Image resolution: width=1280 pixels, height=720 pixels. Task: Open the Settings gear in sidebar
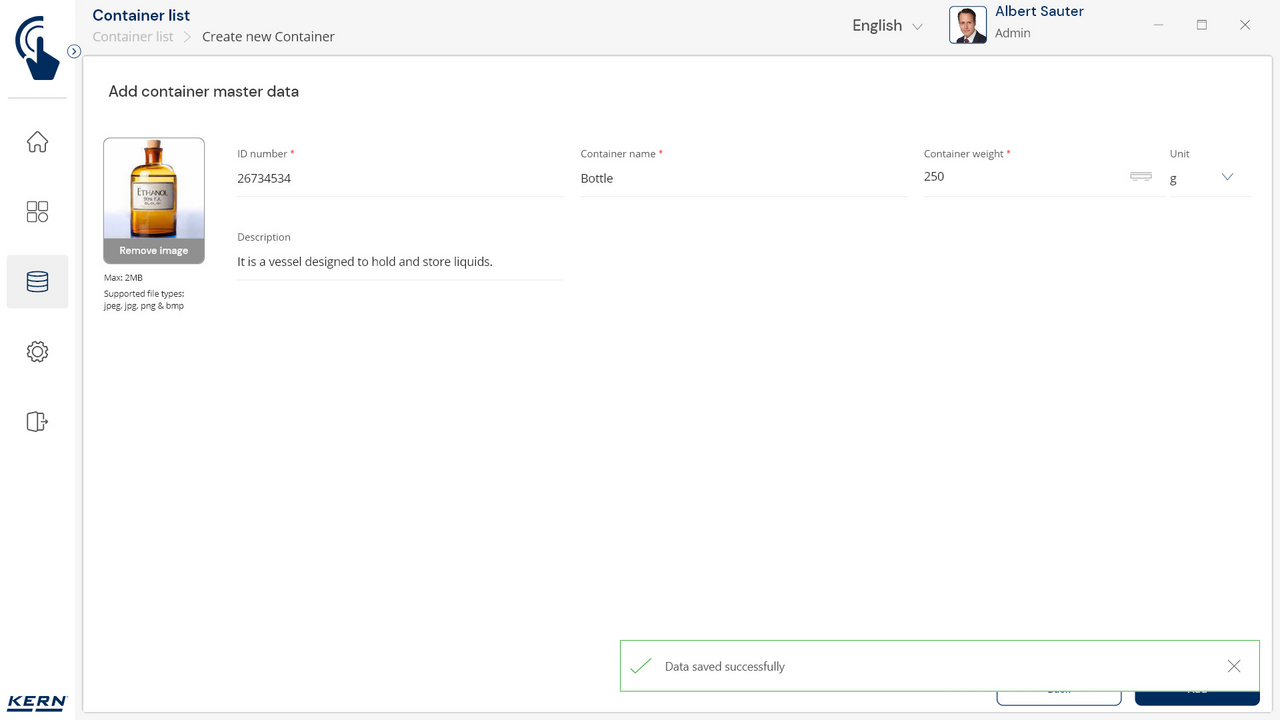[x=37, y=352]
